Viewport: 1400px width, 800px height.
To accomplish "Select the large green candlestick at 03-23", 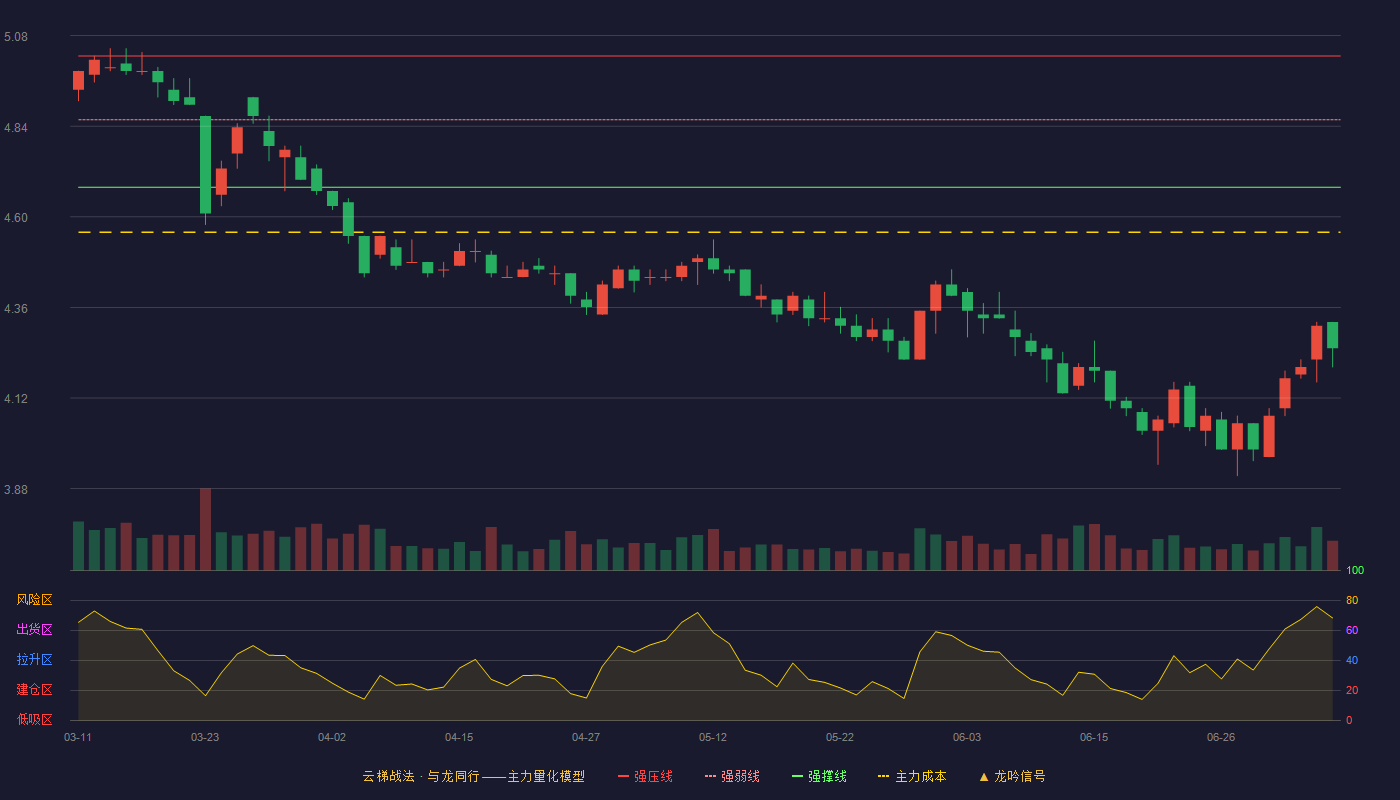I will pos(205,165).
